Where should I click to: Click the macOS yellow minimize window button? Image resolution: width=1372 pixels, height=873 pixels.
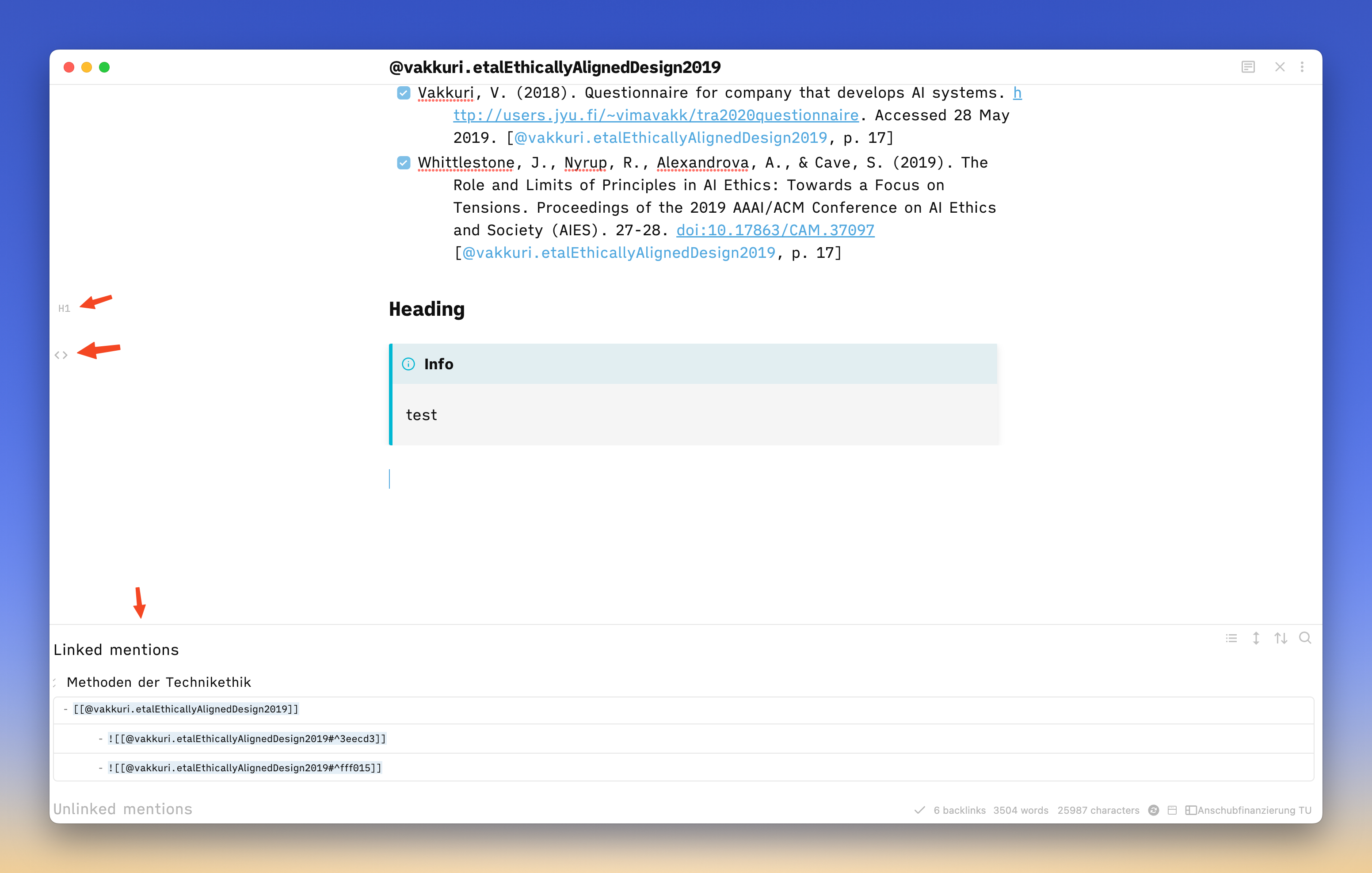(87, 67)
